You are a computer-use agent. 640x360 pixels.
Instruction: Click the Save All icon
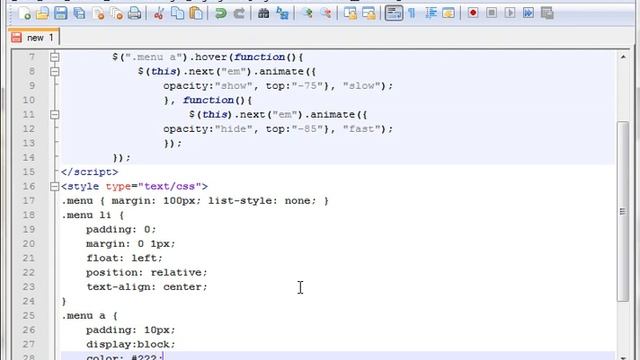click(79, 13)
